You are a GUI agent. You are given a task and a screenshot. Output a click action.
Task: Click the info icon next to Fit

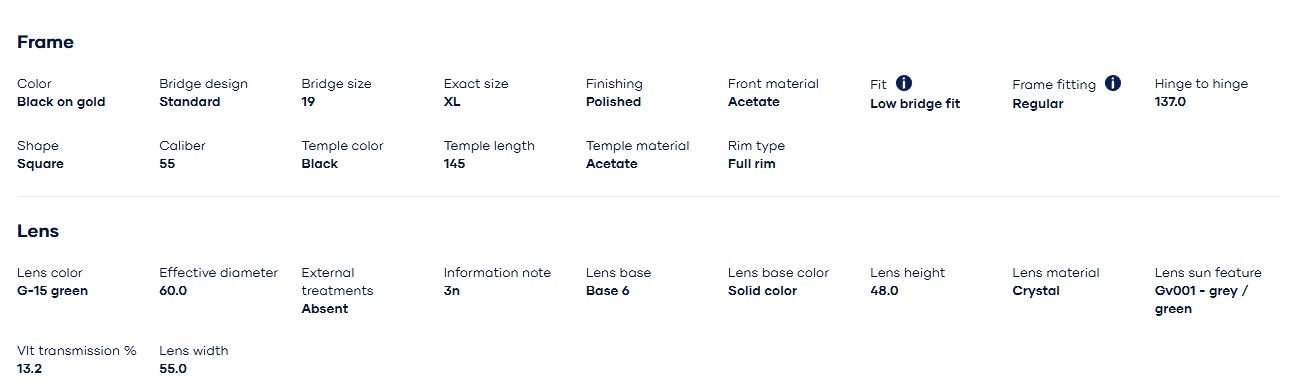coord(904,83)
